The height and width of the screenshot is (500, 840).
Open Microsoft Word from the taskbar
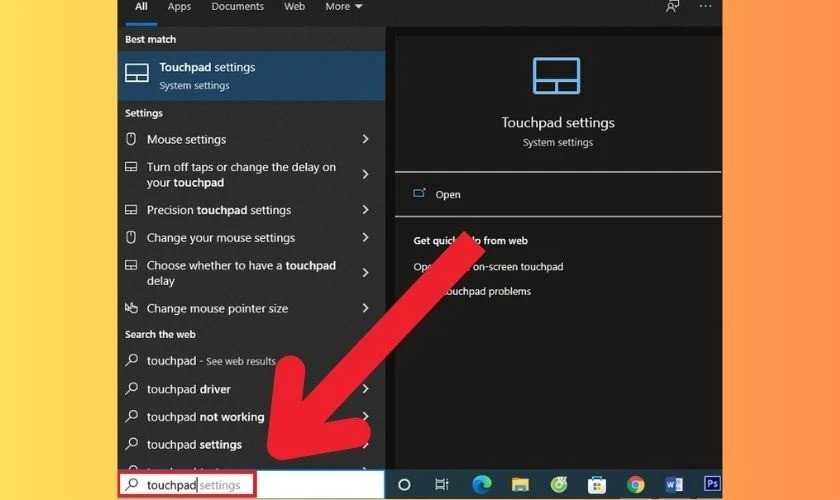(x=674, y=485)
